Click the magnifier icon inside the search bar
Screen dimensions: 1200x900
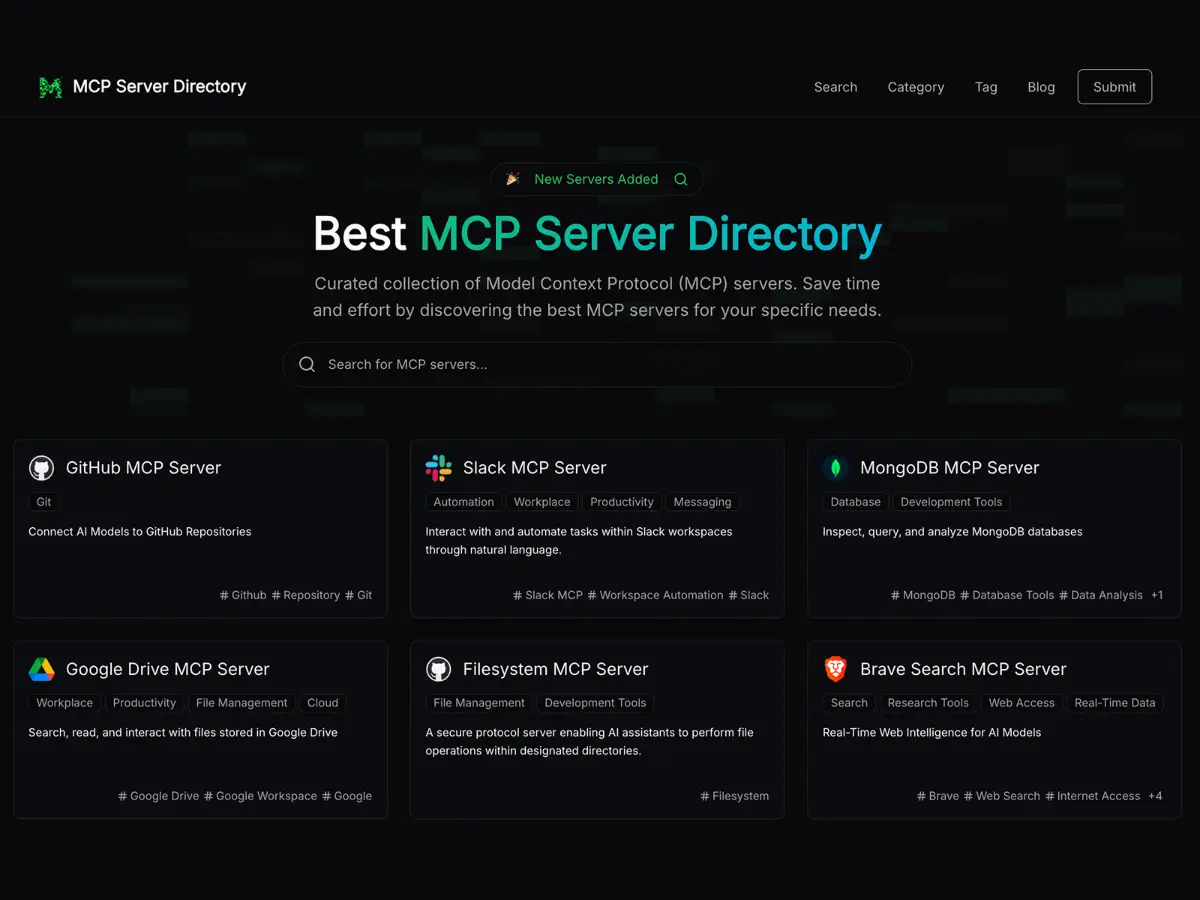click(307, 364)
